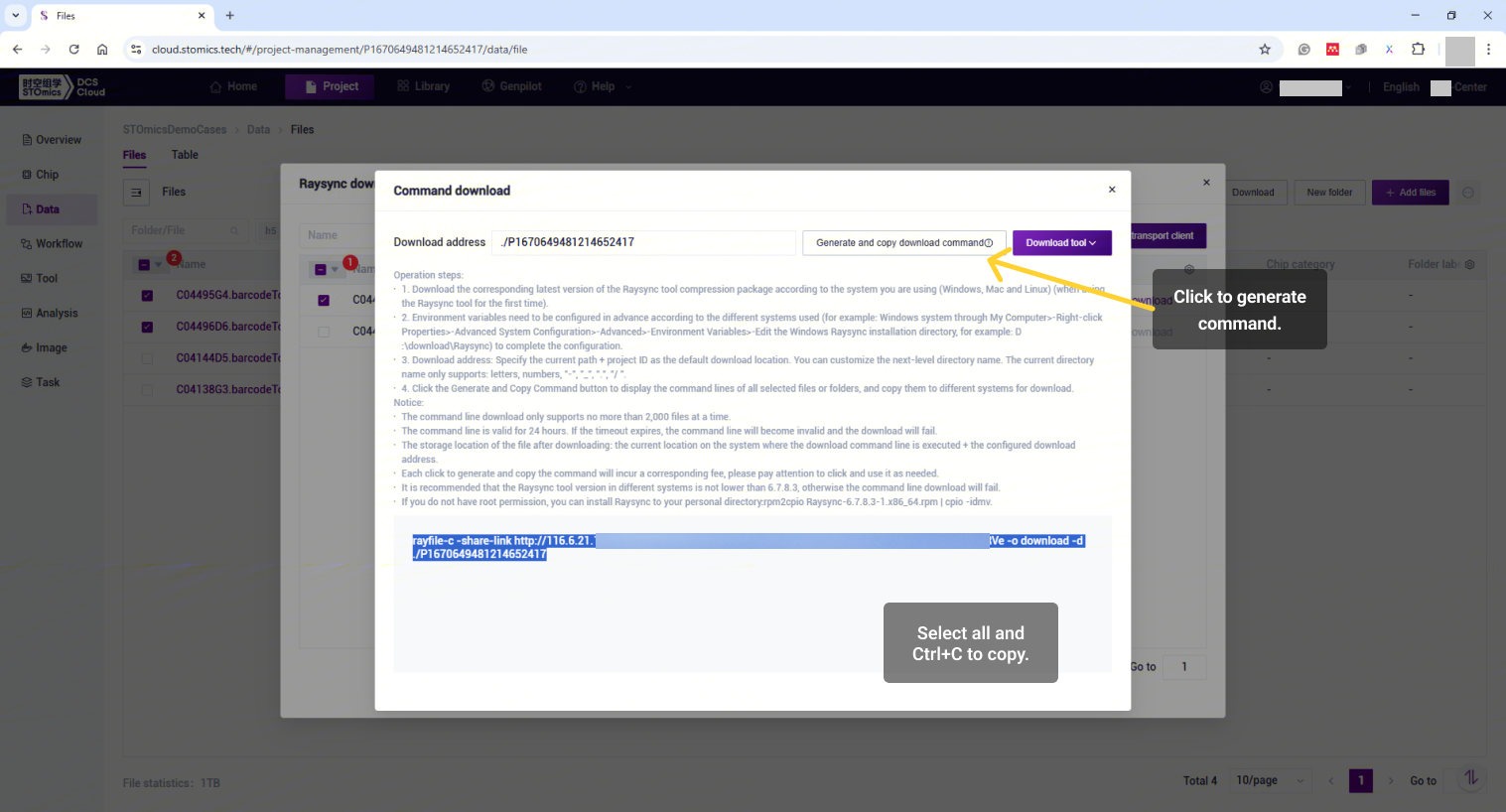Viewport: 1506px width, 812px height.
Task: Uncheck the C04495G4.barcodeTo file row
Action: coord(147,296)
